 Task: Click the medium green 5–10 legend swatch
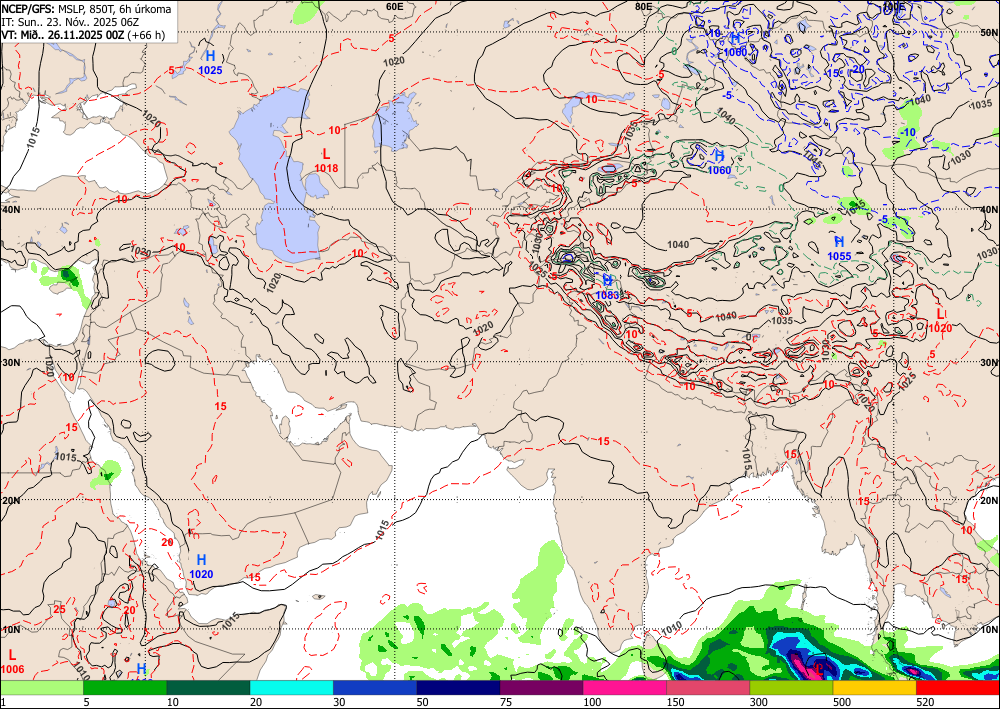point(125,687)
